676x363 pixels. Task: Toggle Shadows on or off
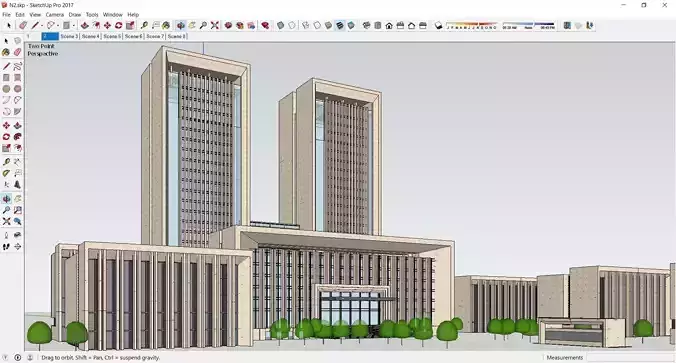tap(438, 25)
